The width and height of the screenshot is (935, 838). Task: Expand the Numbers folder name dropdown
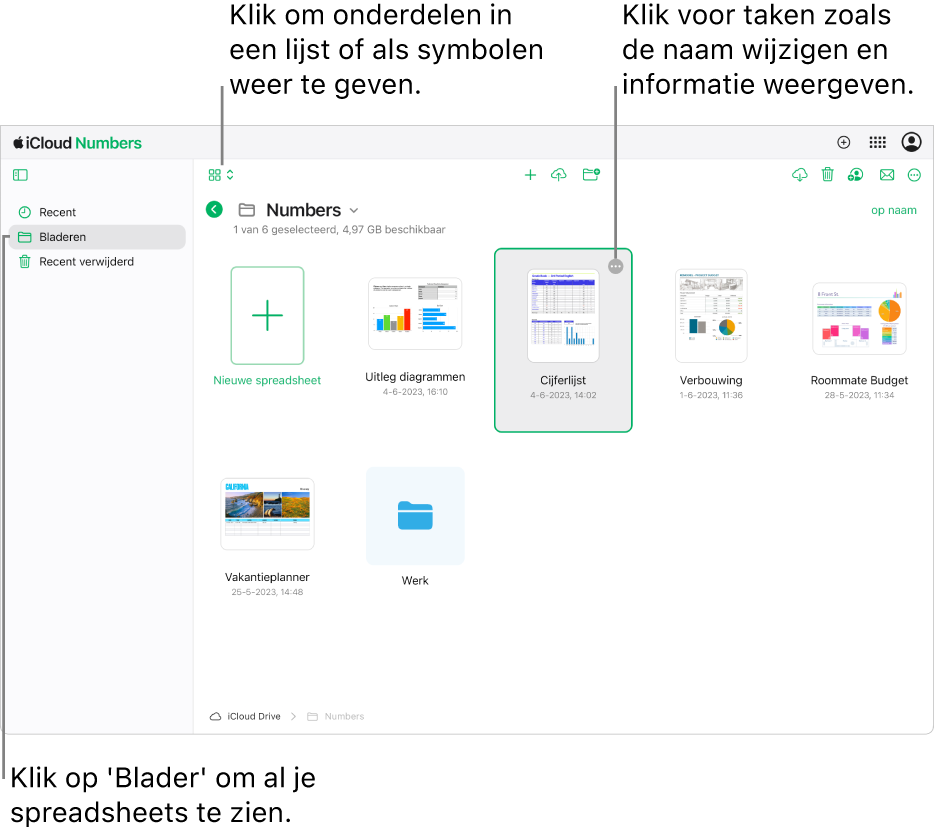pos(352,210)
